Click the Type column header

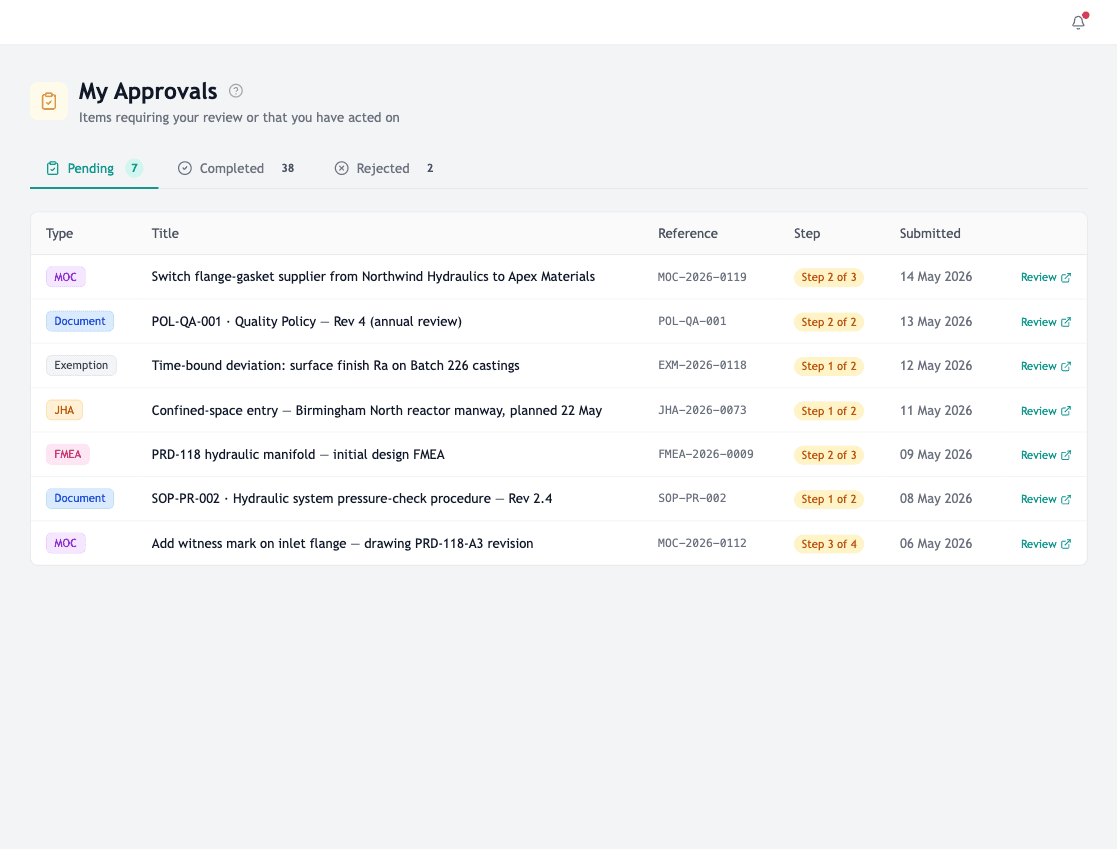[x=60, y=234]
